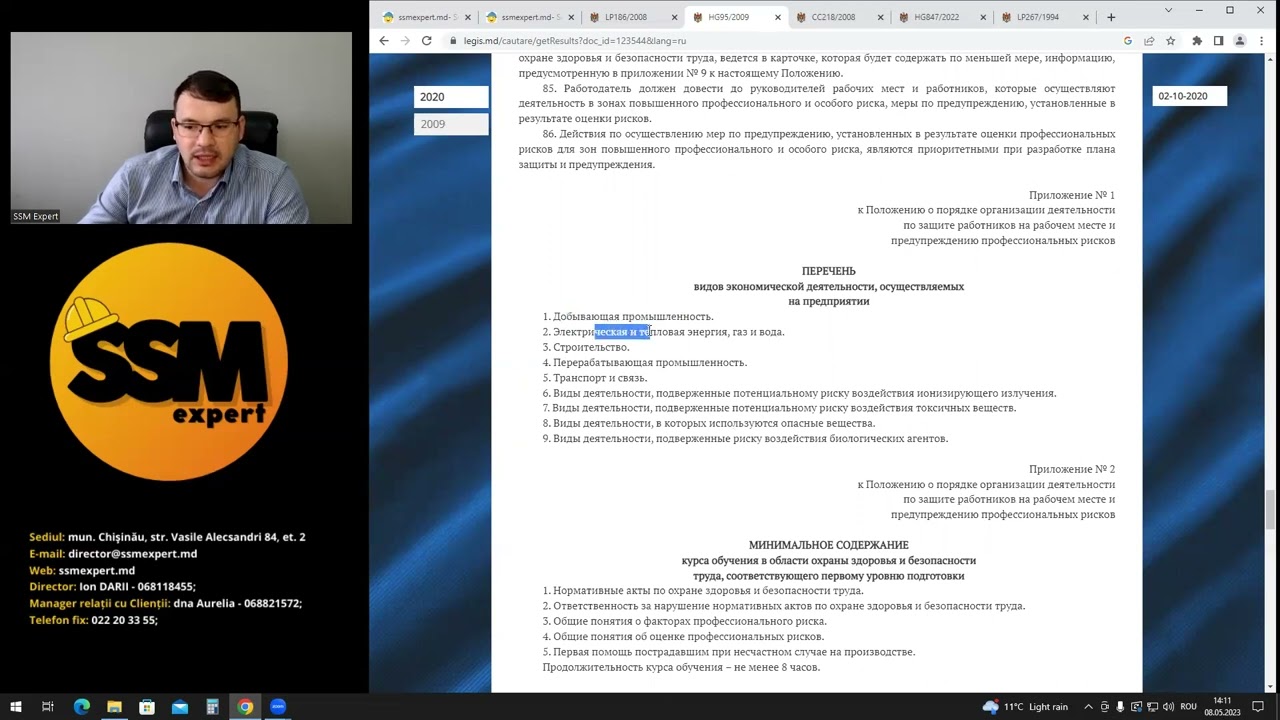Click the line "5. Транспорт и связь."
This screenshot has height=720, width=1280.
595,378
